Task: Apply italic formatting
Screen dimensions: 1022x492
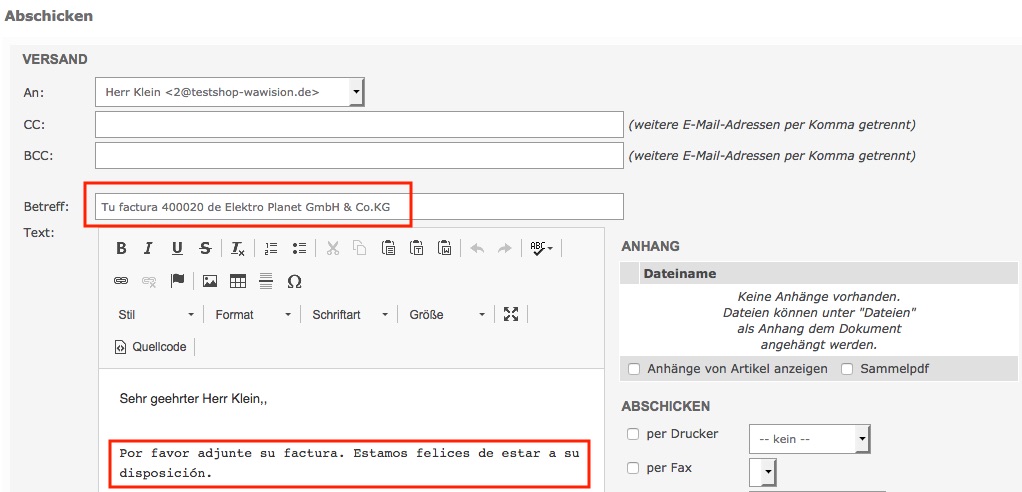Action: 149,248
